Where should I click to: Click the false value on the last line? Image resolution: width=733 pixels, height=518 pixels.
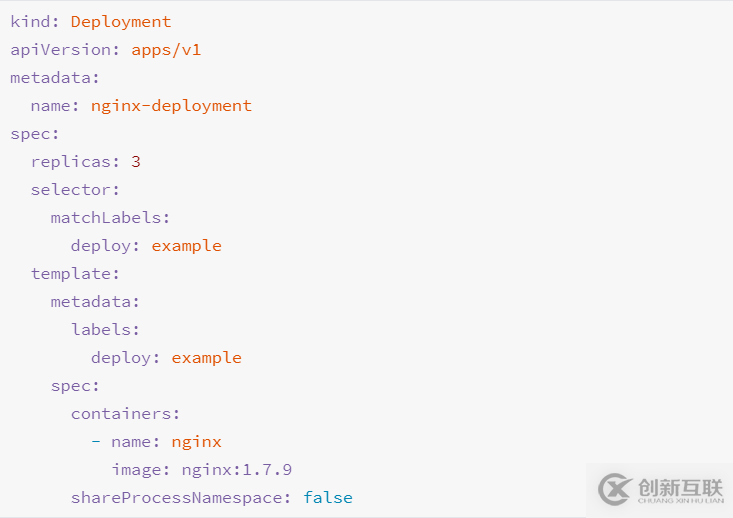click(x=328, y=497)
